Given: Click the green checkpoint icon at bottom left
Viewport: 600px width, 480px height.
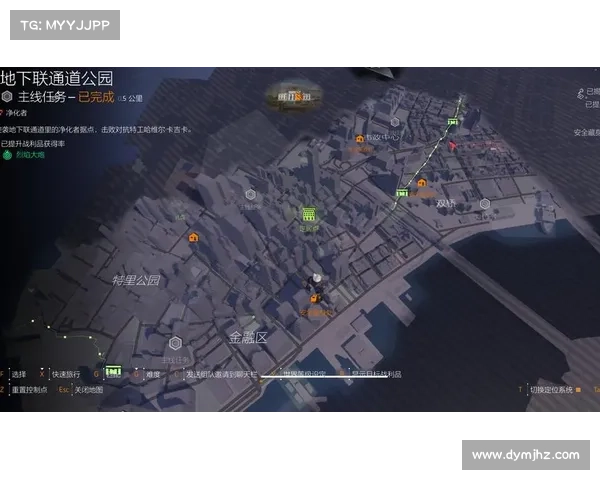Looking at the screenshot, I should (x=113, y=371).
